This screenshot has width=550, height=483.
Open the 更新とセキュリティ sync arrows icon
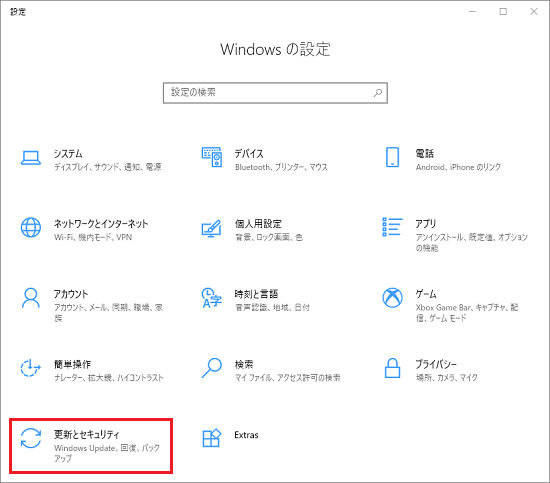(x=31, y=438)
